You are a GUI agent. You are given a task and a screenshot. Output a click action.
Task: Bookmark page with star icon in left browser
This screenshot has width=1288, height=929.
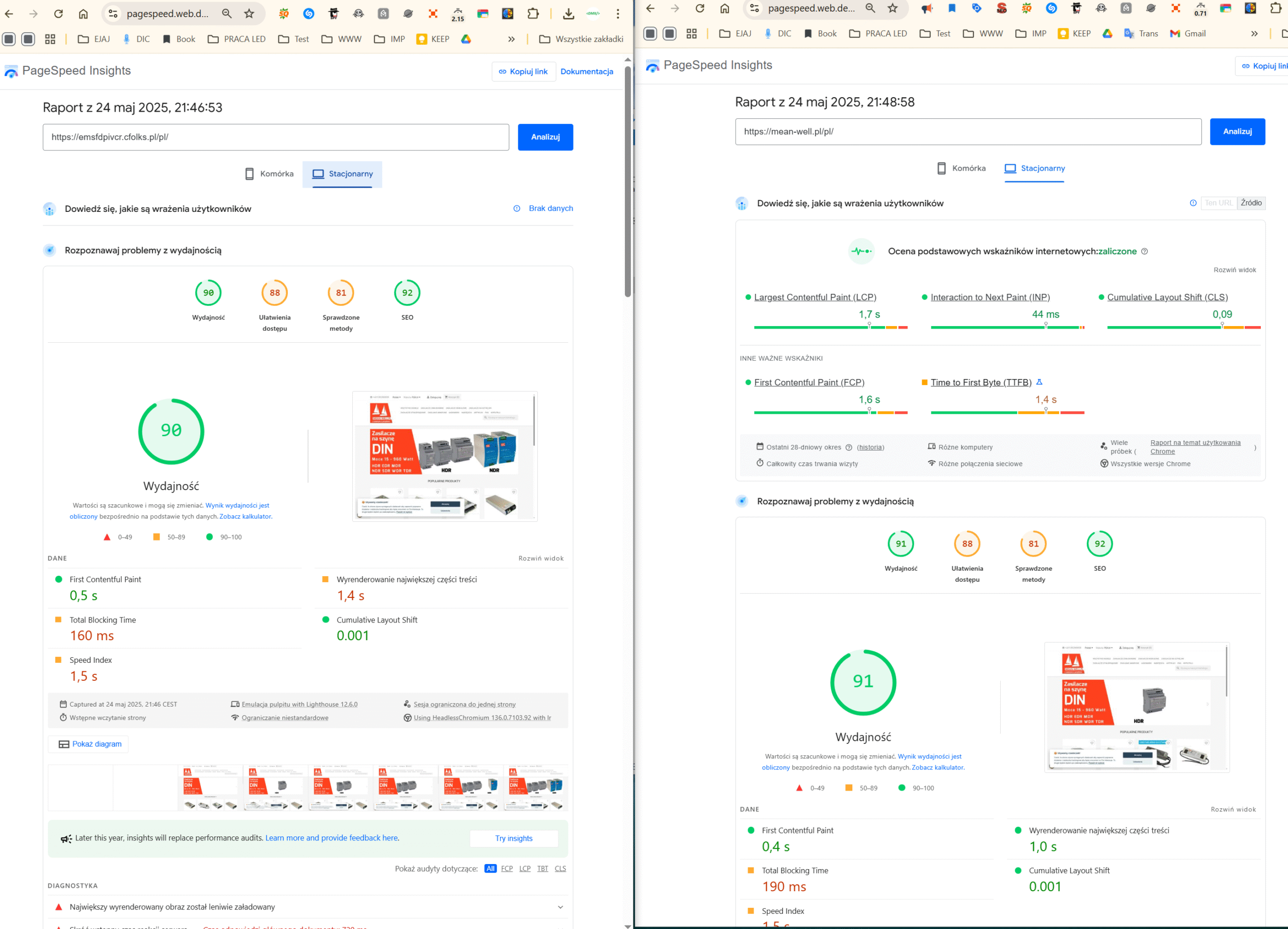pos(249,14)
